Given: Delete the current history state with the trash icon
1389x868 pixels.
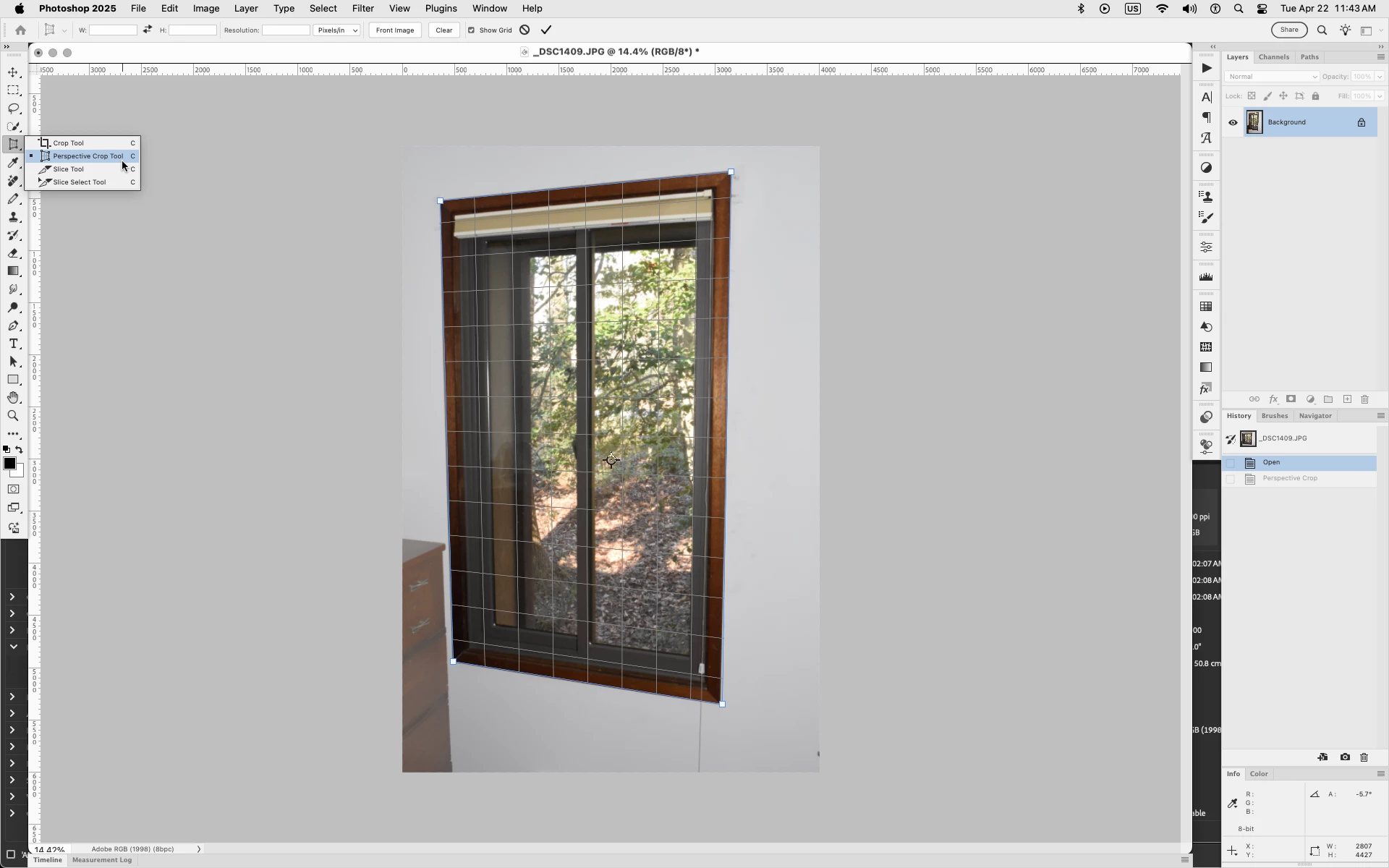Looking at the screenshot, I should pyautogui.click(x=1364, y=757).
